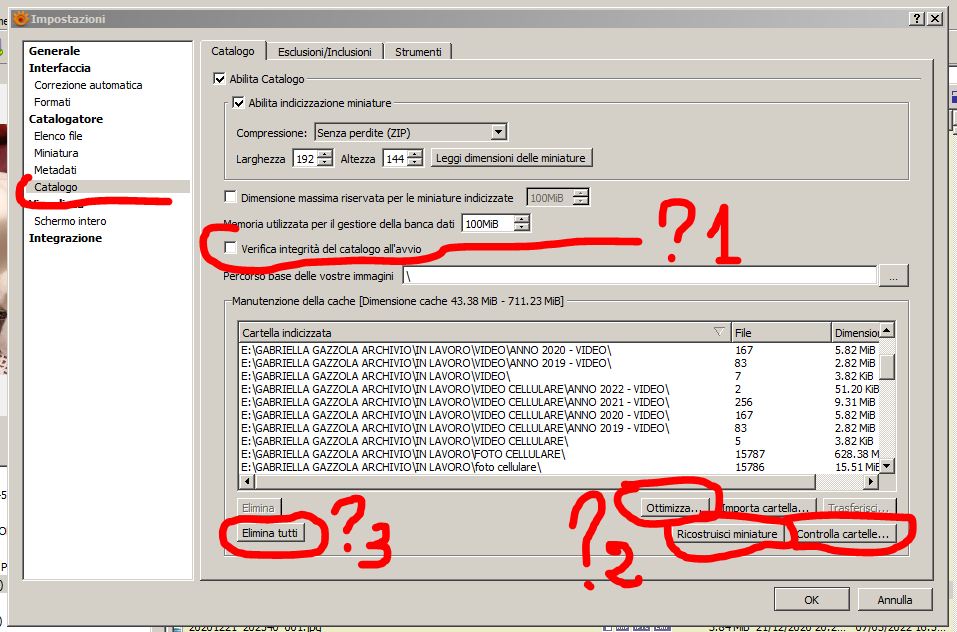Screen dimensions: 957x632
Task: Select the row IN LAVORO\VIDEO\ANNO 2020 - VIDEO\
Action: pos(559,350)
